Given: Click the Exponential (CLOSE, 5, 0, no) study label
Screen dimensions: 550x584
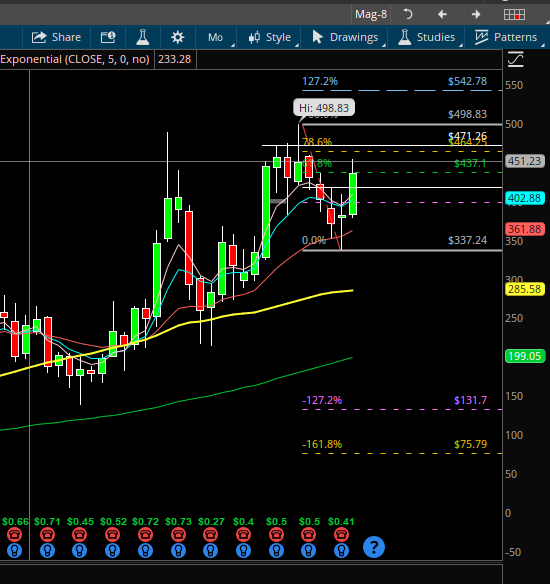Looking at the screenshot, I should click(x=75, y=59).
